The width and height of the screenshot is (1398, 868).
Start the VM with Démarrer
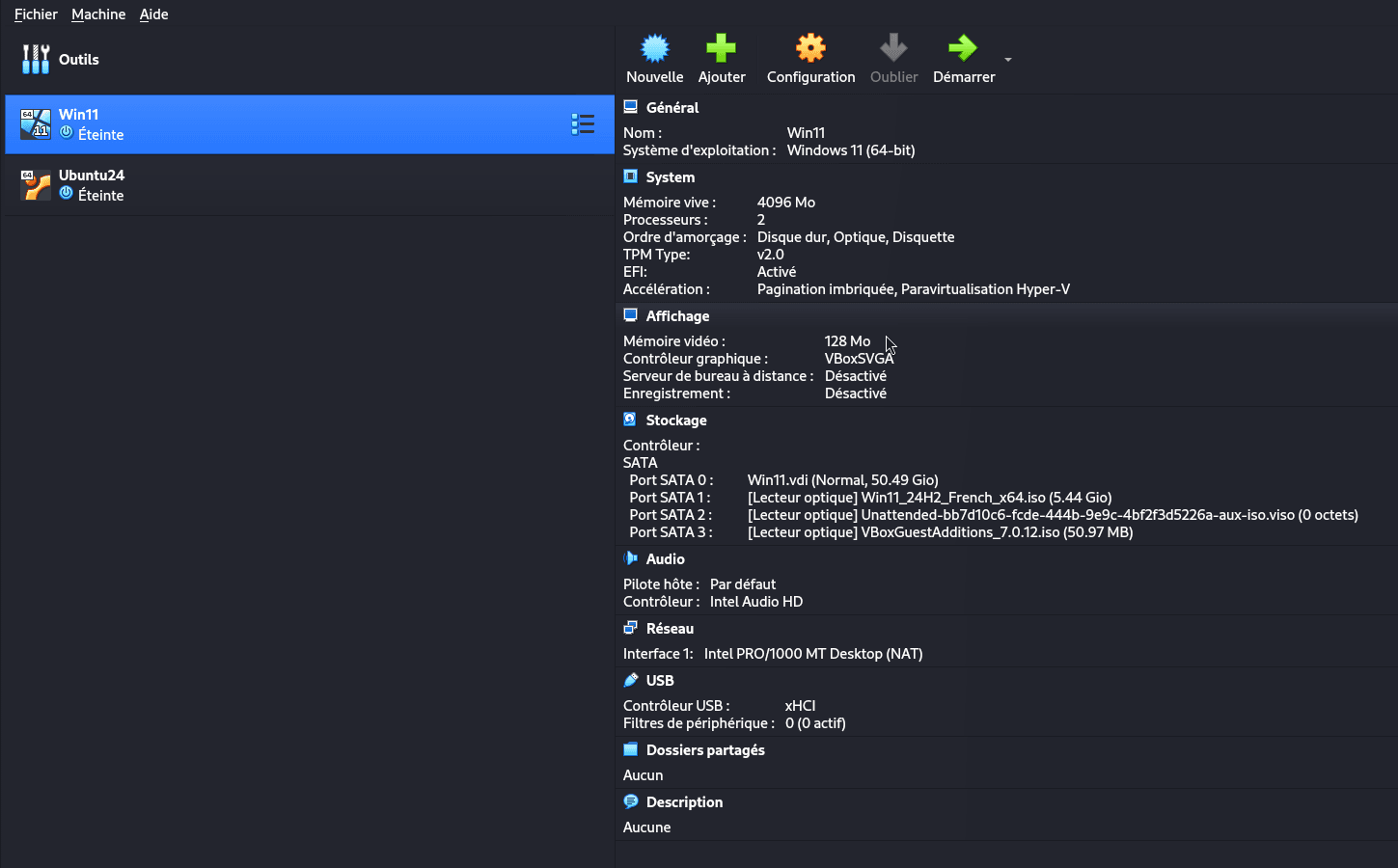coord(964,59)
